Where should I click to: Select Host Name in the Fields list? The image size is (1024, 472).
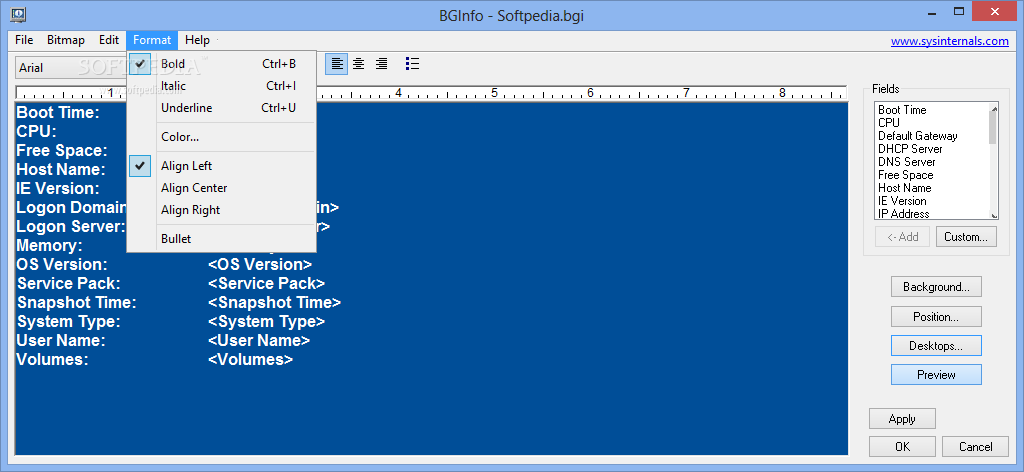click(932, 188)
